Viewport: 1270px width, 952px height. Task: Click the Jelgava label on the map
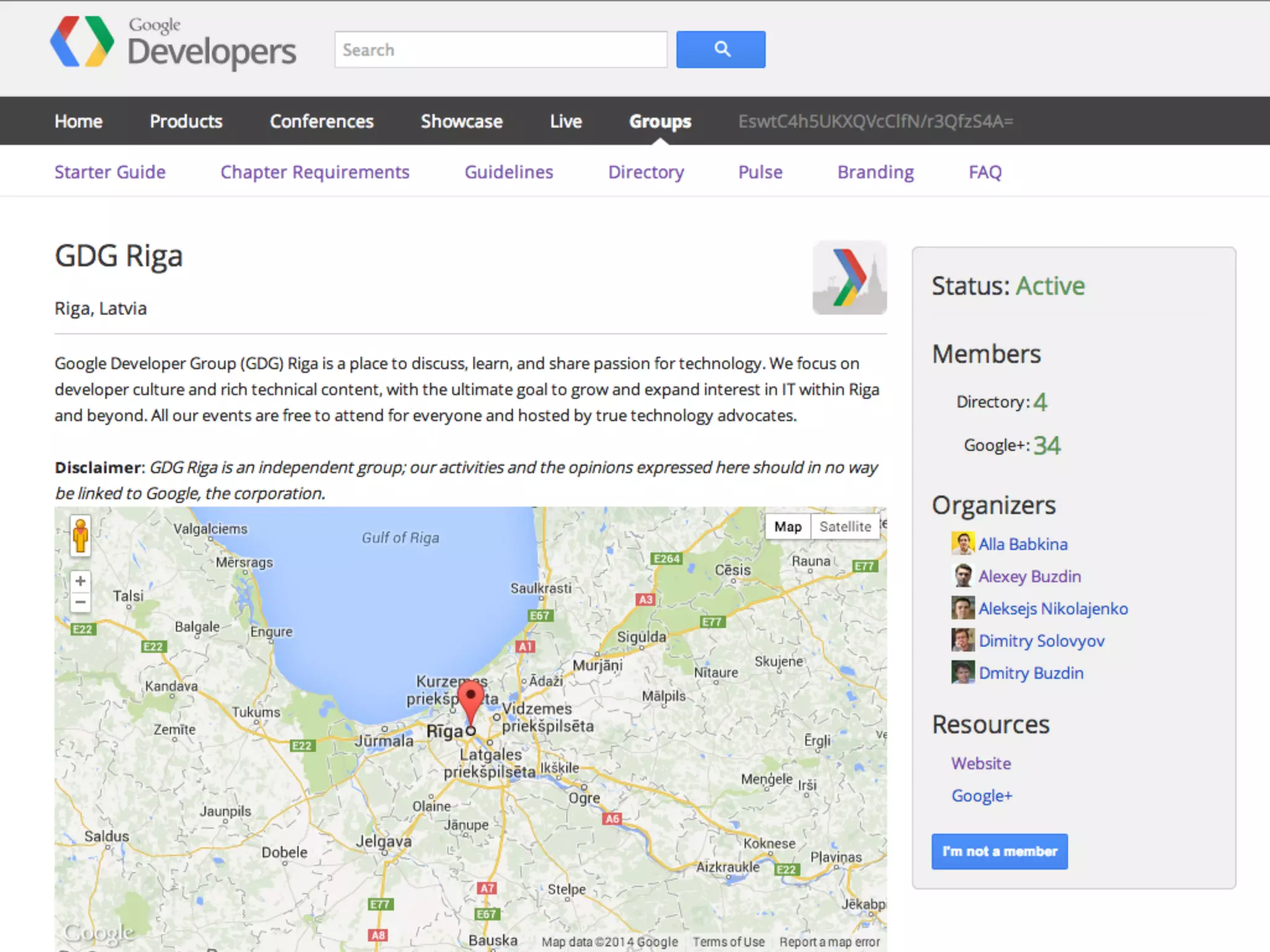point(383,841)
